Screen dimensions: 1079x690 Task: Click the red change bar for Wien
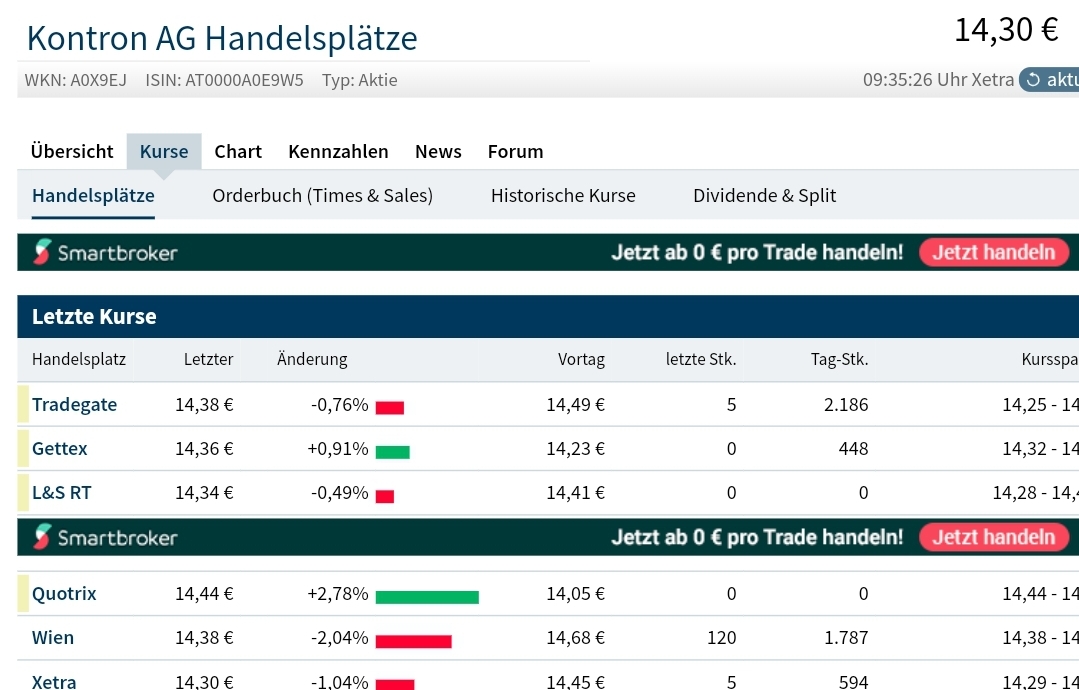(x=412, y=639)
